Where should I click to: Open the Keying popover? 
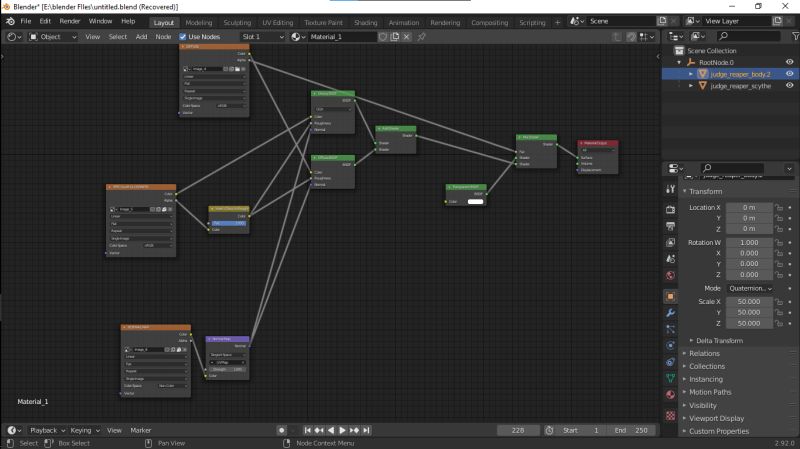click(x=85, y=430)
